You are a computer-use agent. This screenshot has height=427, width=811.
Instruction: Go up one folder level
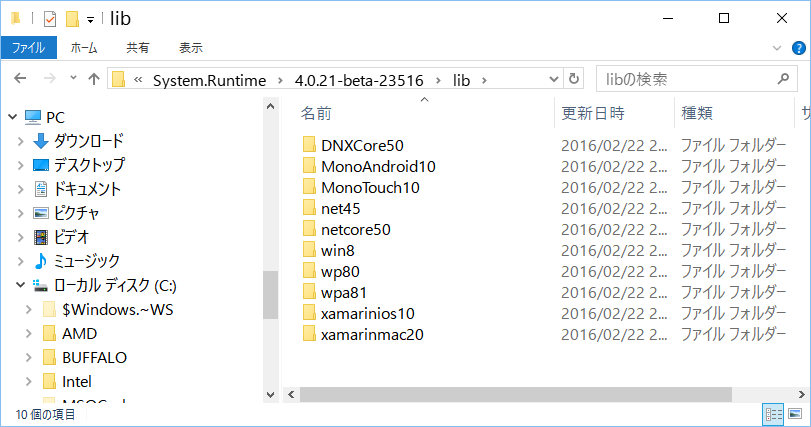coord(94,79)
